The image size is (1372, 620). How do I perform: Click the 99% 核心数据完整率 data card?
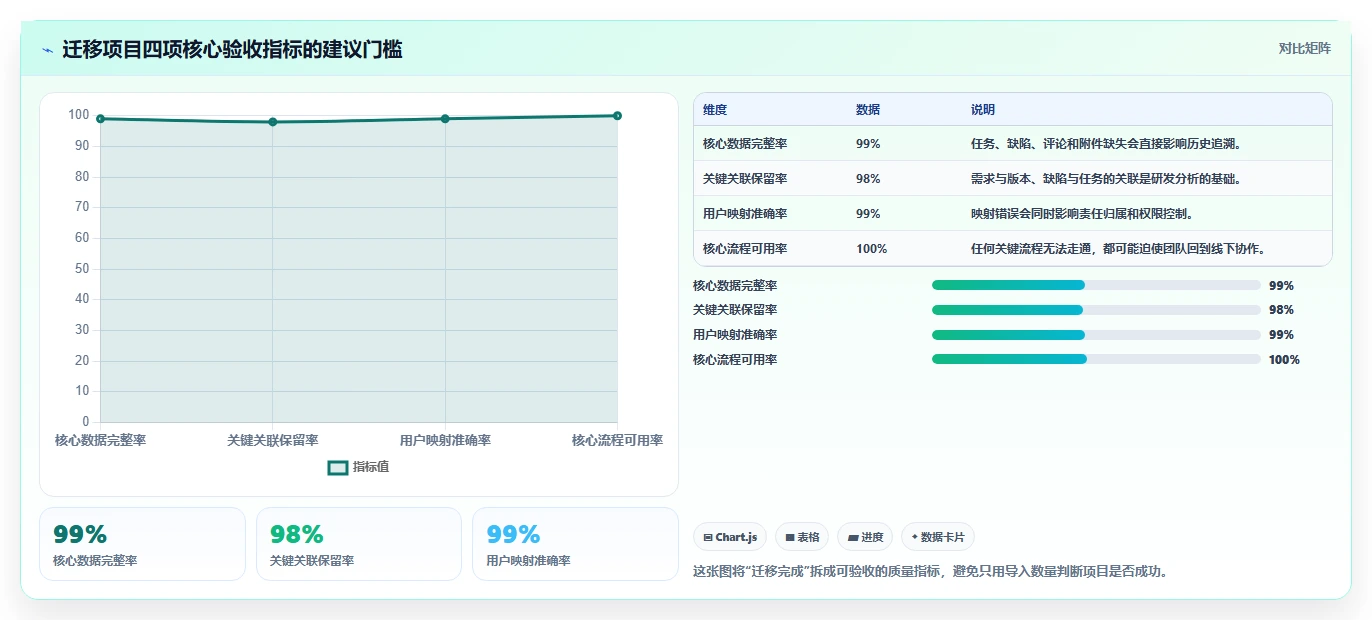click(142, 544)
